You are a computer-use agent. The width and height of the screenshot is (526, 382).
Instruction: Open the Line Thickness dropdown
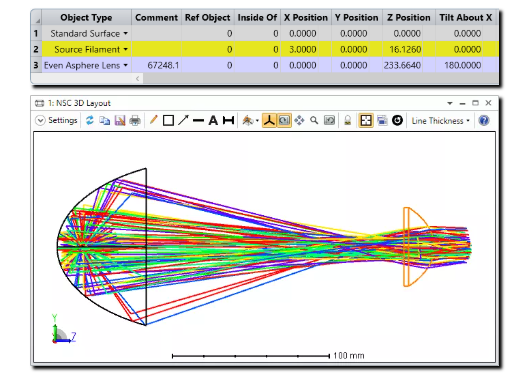coord(440,121)
